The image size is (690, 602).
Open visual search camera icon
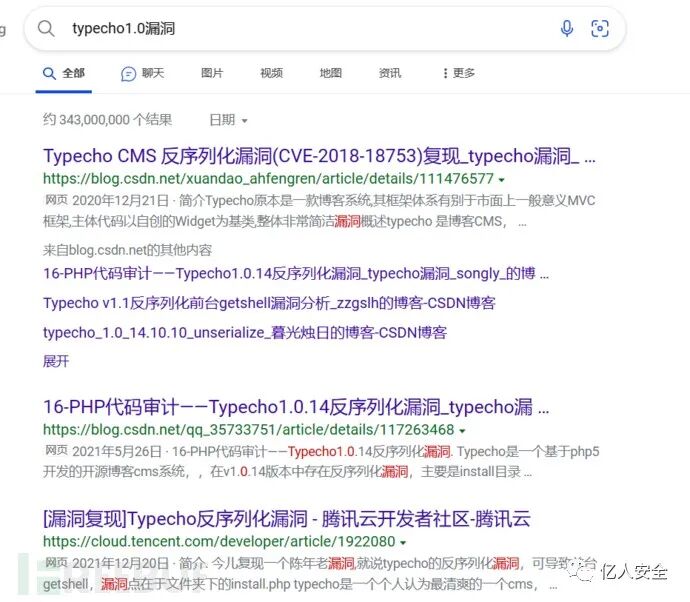pos(599,29)
